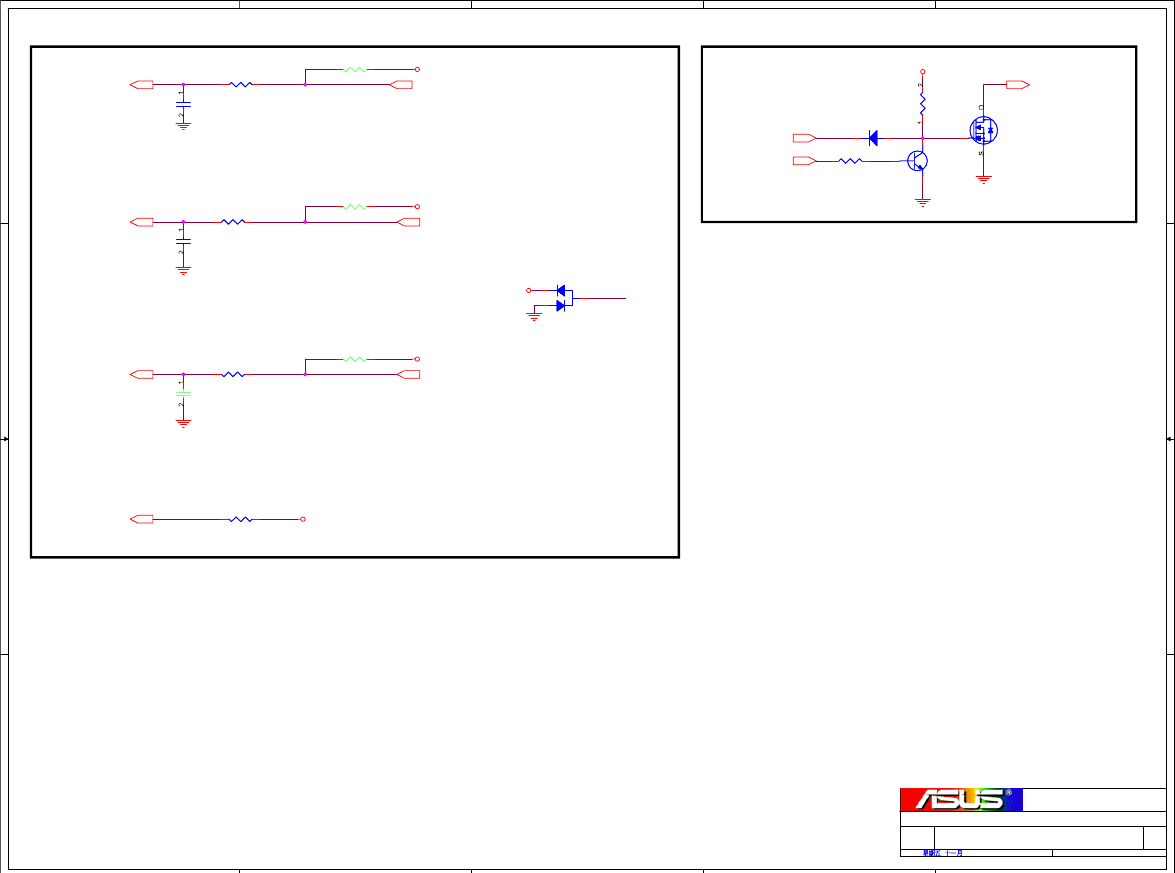1175x873 pixels.
Task: Select the input port feeding the single diode
Action: click(804, 138)
